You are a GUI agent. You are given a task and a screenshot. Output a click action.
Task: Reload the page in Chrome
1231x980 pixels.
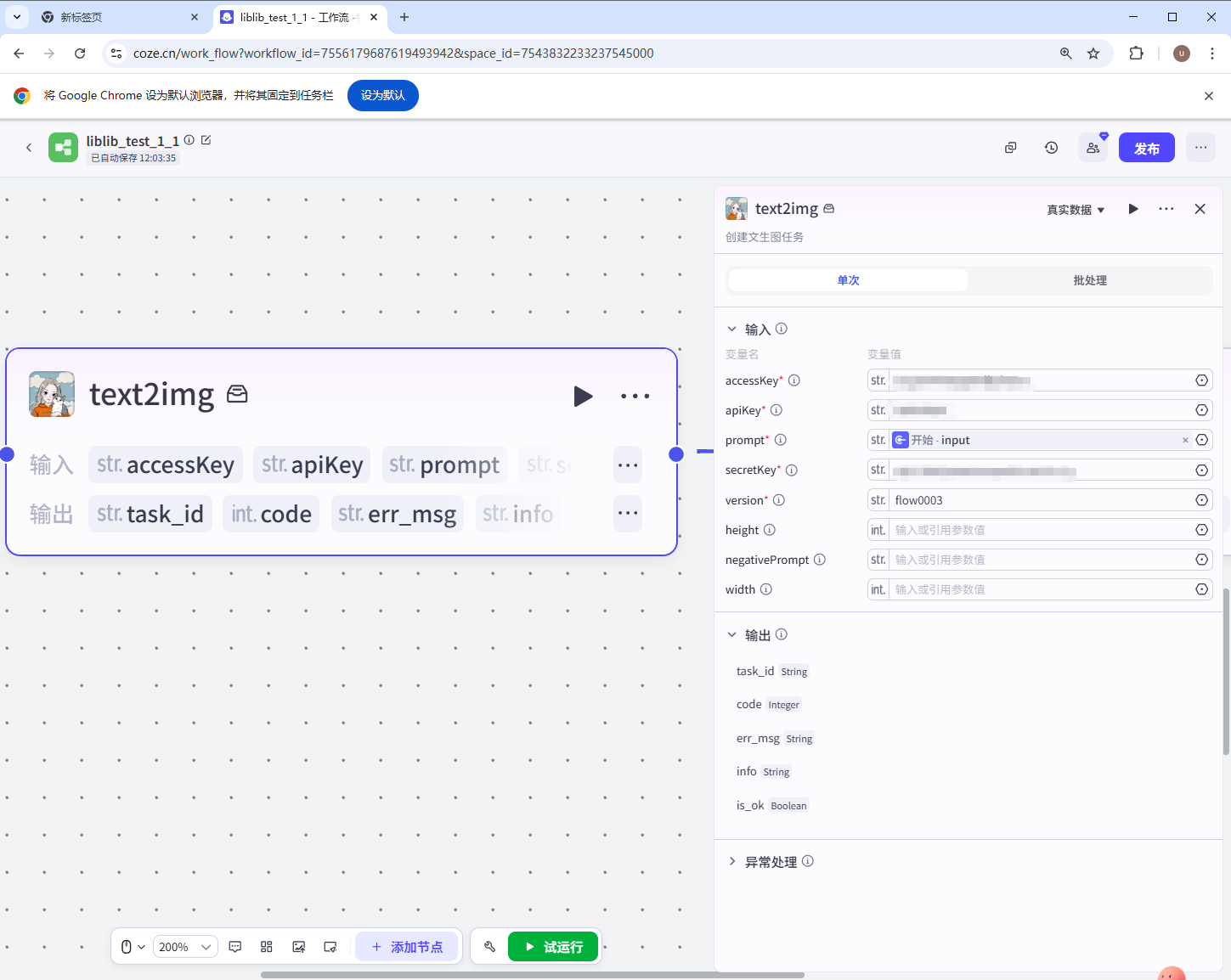coord(80,54)
